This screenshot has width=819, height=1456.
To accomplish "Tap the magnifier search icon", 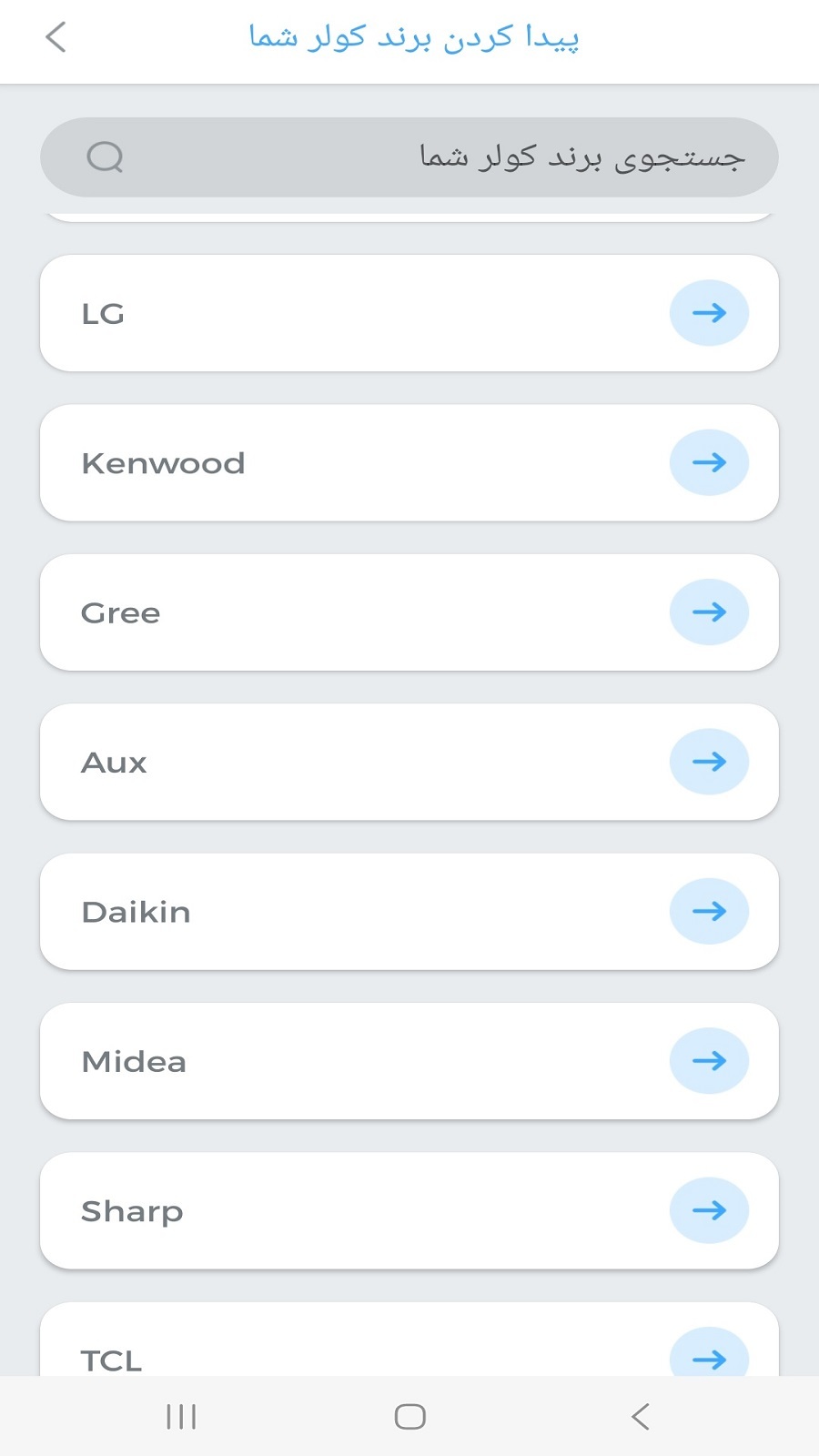I will pyautogui.click(x=105, y=157).
